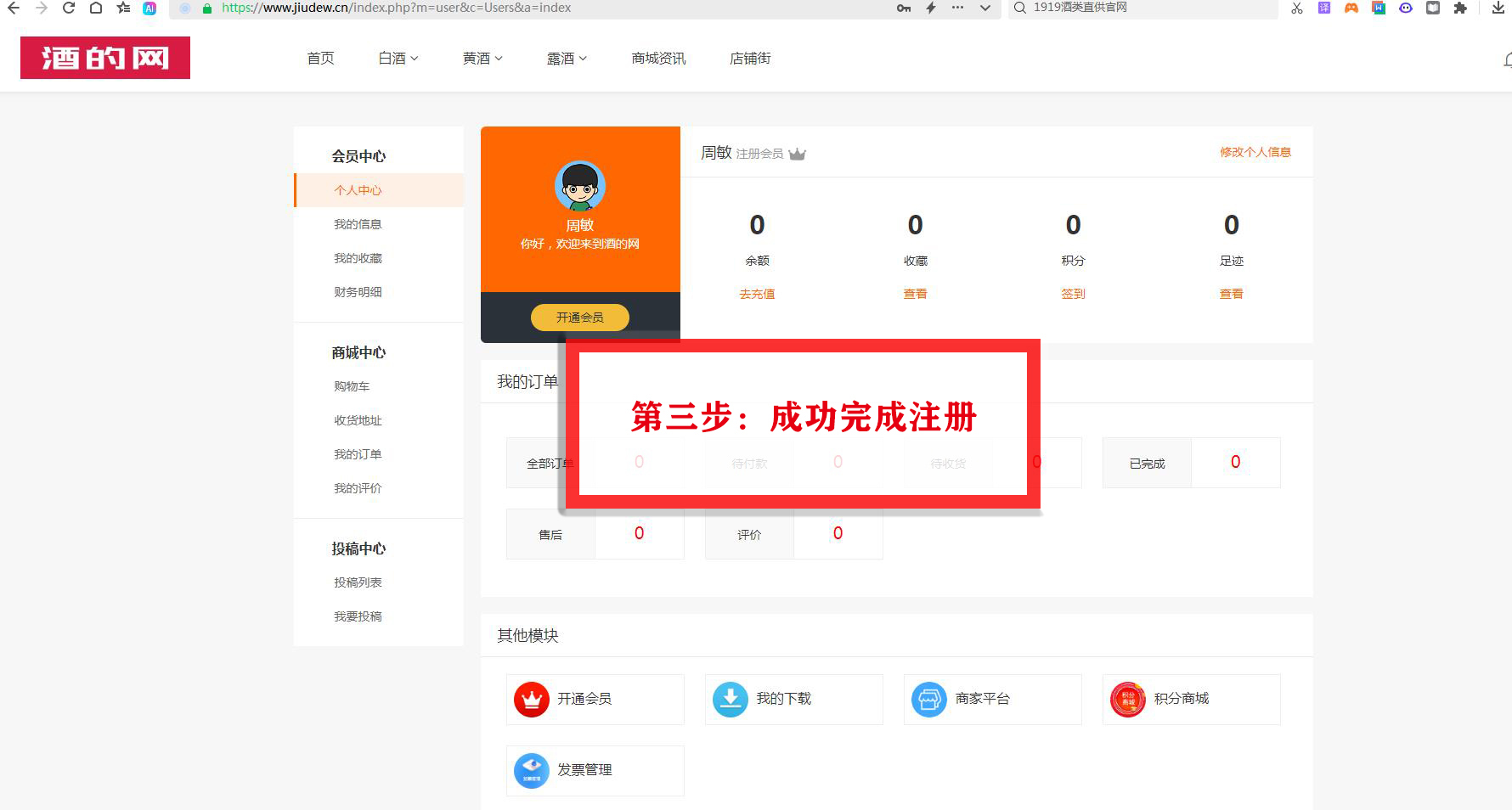Open 我的下载 download module icon
Image resolution: width=1512 pixels, height=810 pixels.
point(731,700)
